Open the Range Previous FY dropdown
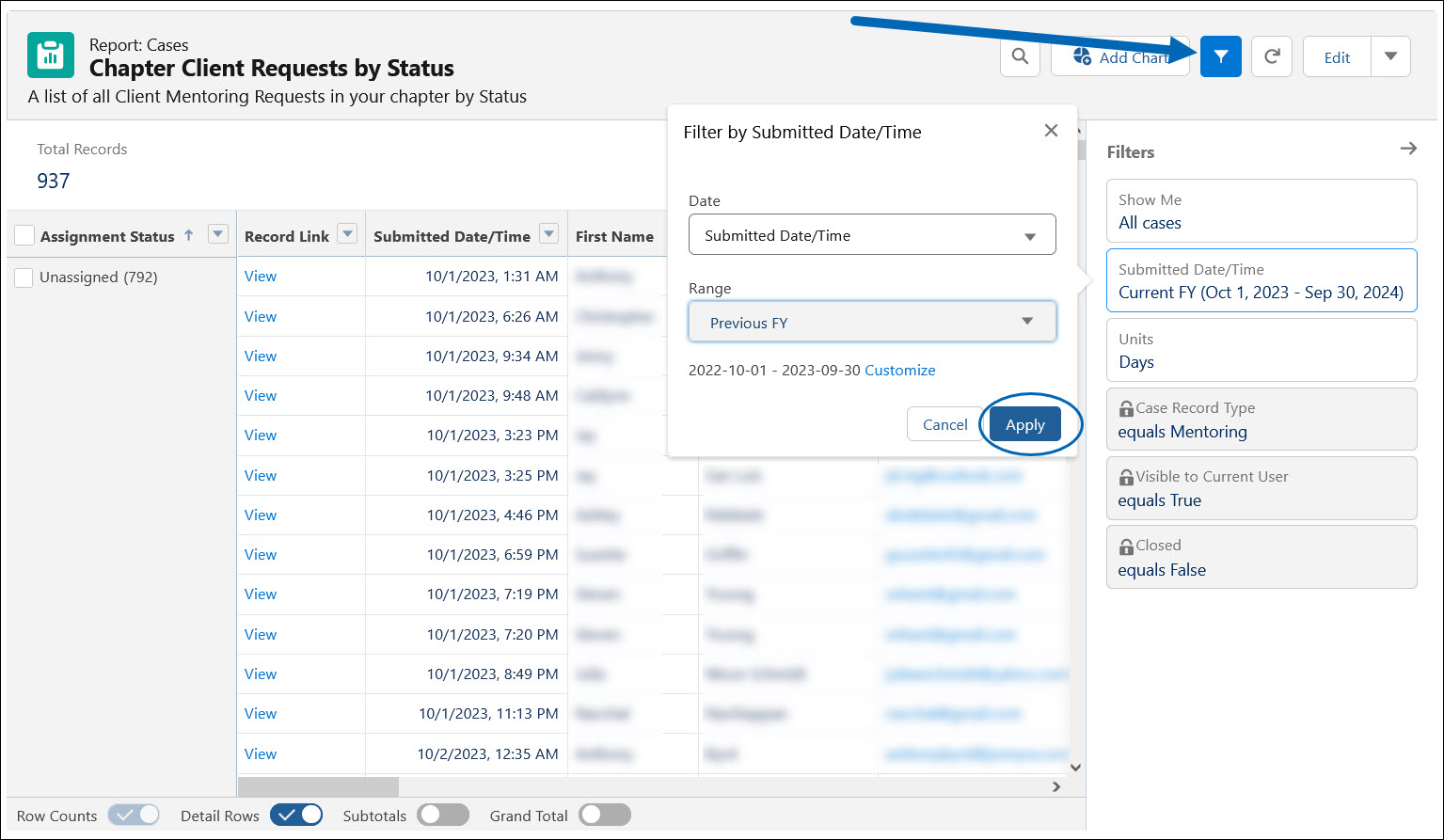Image resolution: width=1444 pixels, height=840 pixels. pyautogui.click(x=872, y=322)
